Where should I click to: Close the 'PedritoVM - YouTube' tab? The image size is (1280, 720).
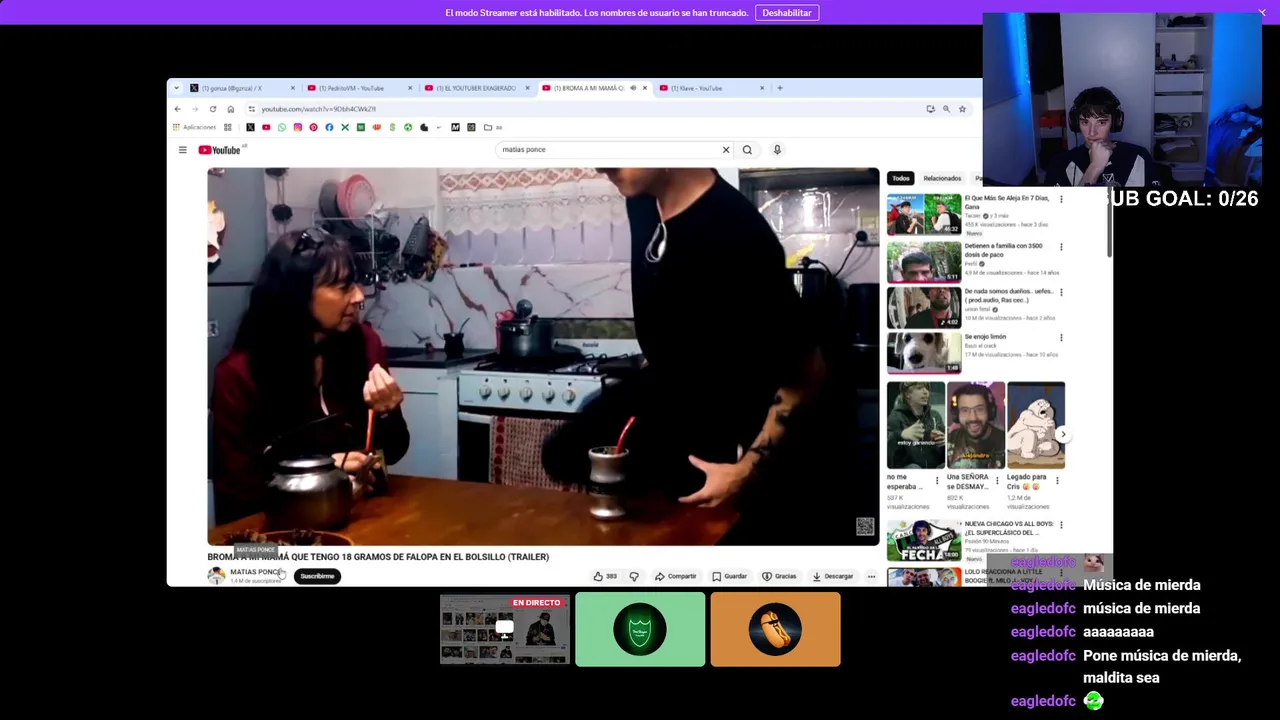[410, 88]
